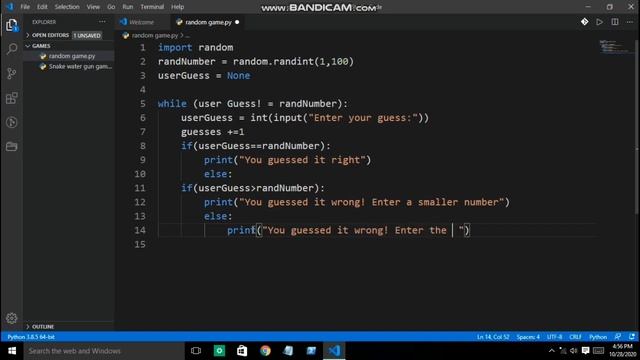Open the Manage gear settings icon
640x360 pixels.
click(11, 318)
